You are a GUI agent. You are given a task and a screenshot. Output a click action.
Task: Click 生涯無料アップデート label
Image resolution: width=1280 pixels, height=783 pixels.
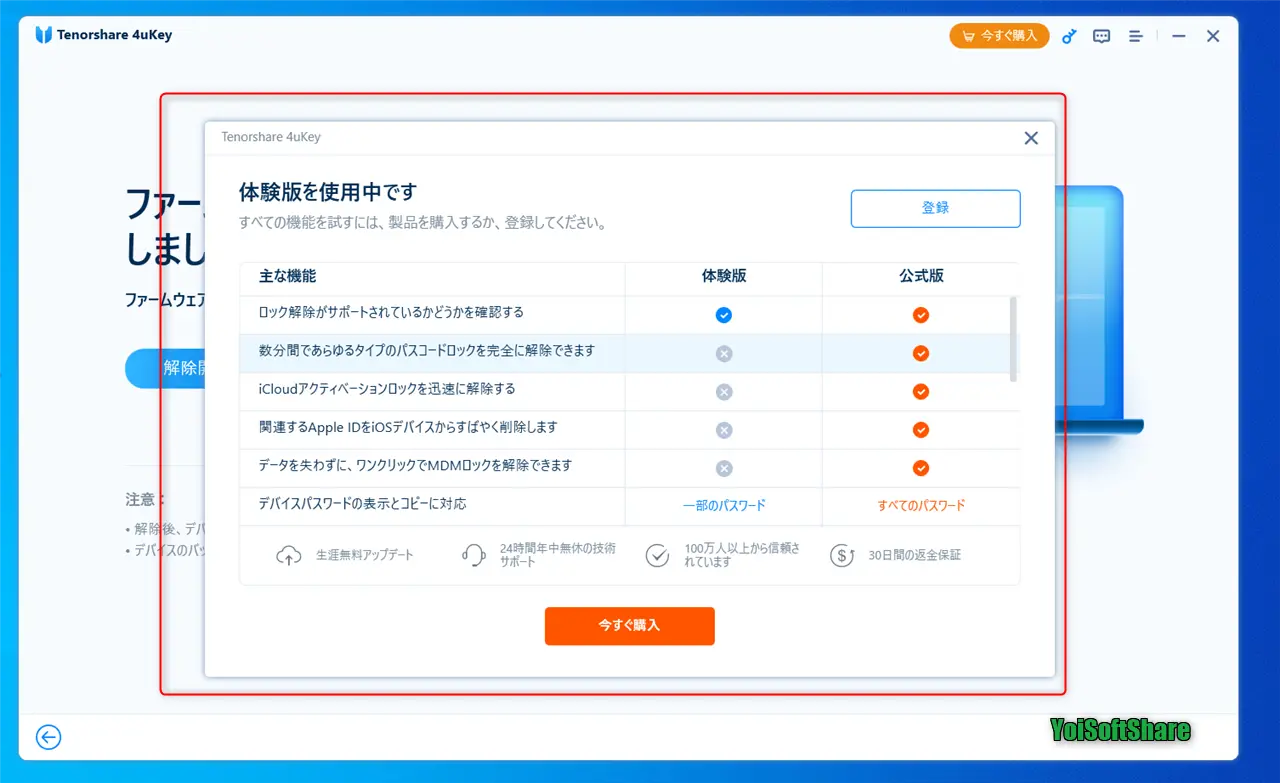pyautogui.click(x=364, y=556)
